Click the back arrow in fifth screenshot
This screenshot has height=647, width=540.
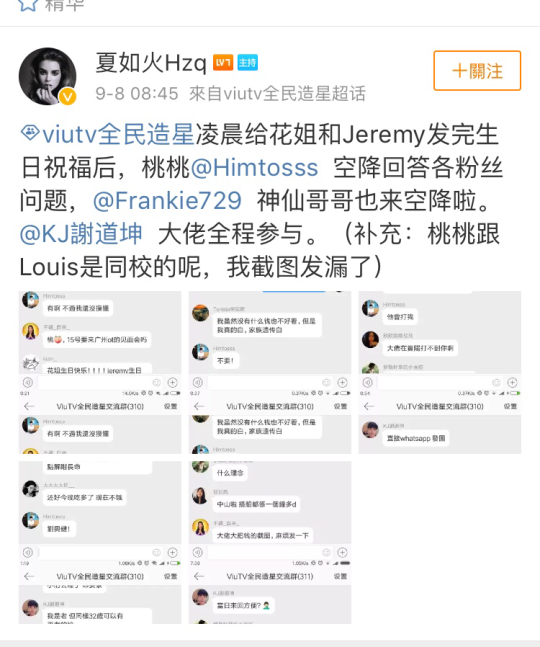[199, 576]
